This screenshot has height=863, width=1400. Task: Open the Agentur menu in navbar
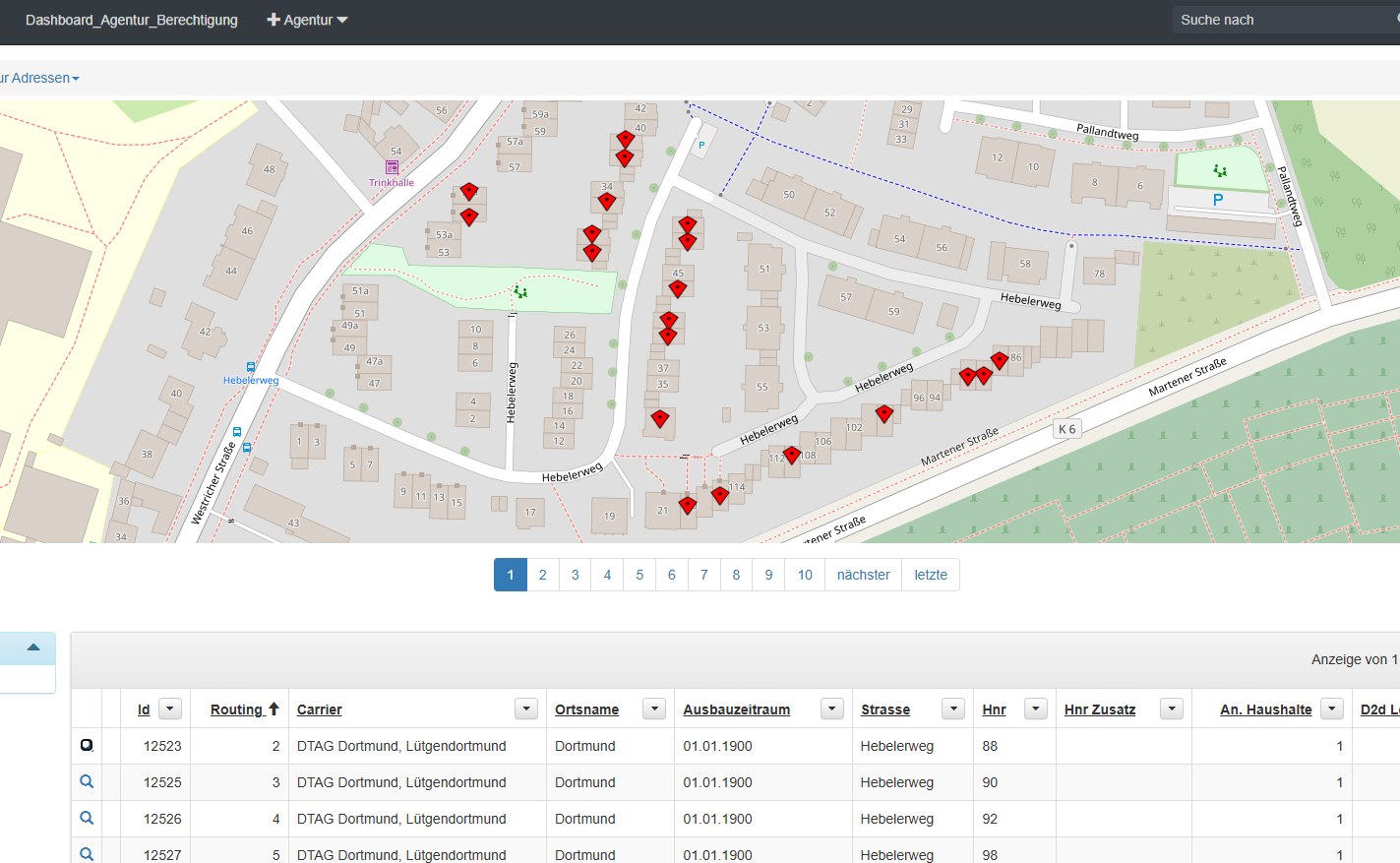click(x=308, y=20)
